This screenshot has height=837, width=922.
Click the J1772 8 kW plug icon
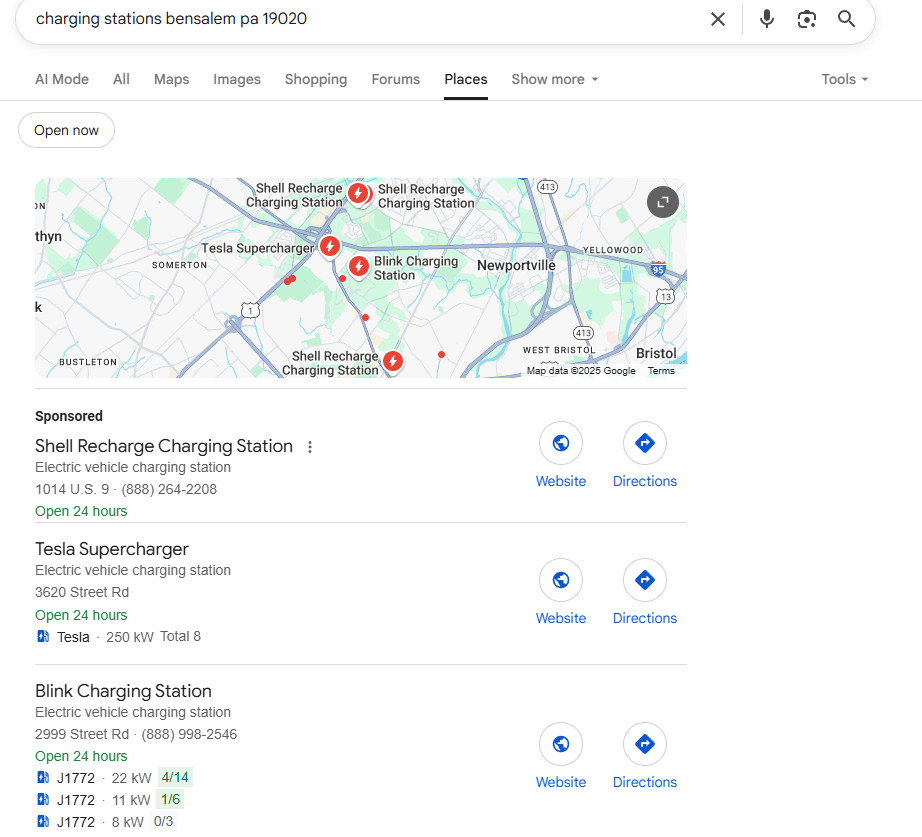(x=43, y=821)
